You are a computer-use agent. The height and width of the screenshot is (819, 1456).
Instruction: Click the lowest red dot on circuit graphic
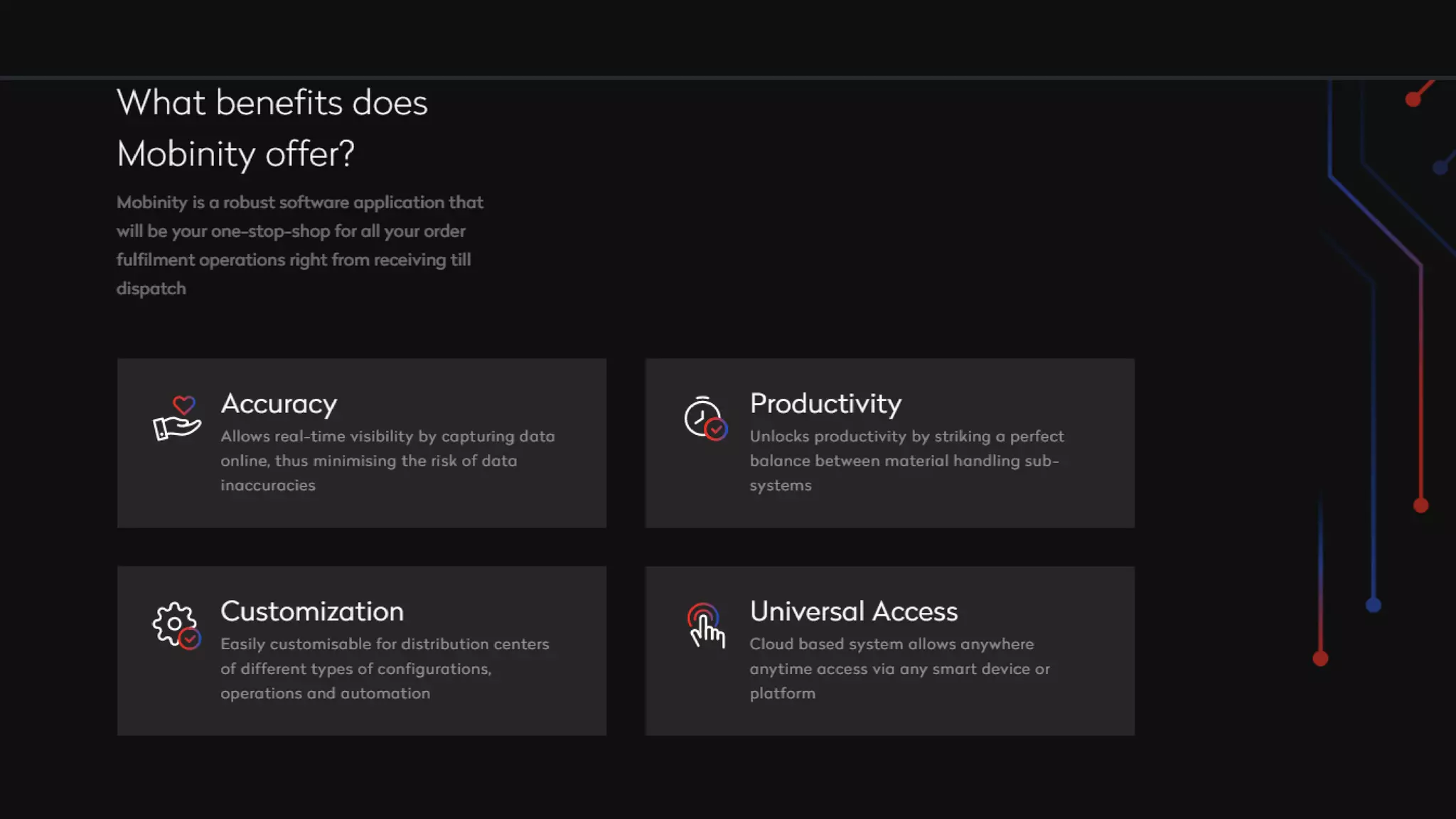coord(1320,659)
